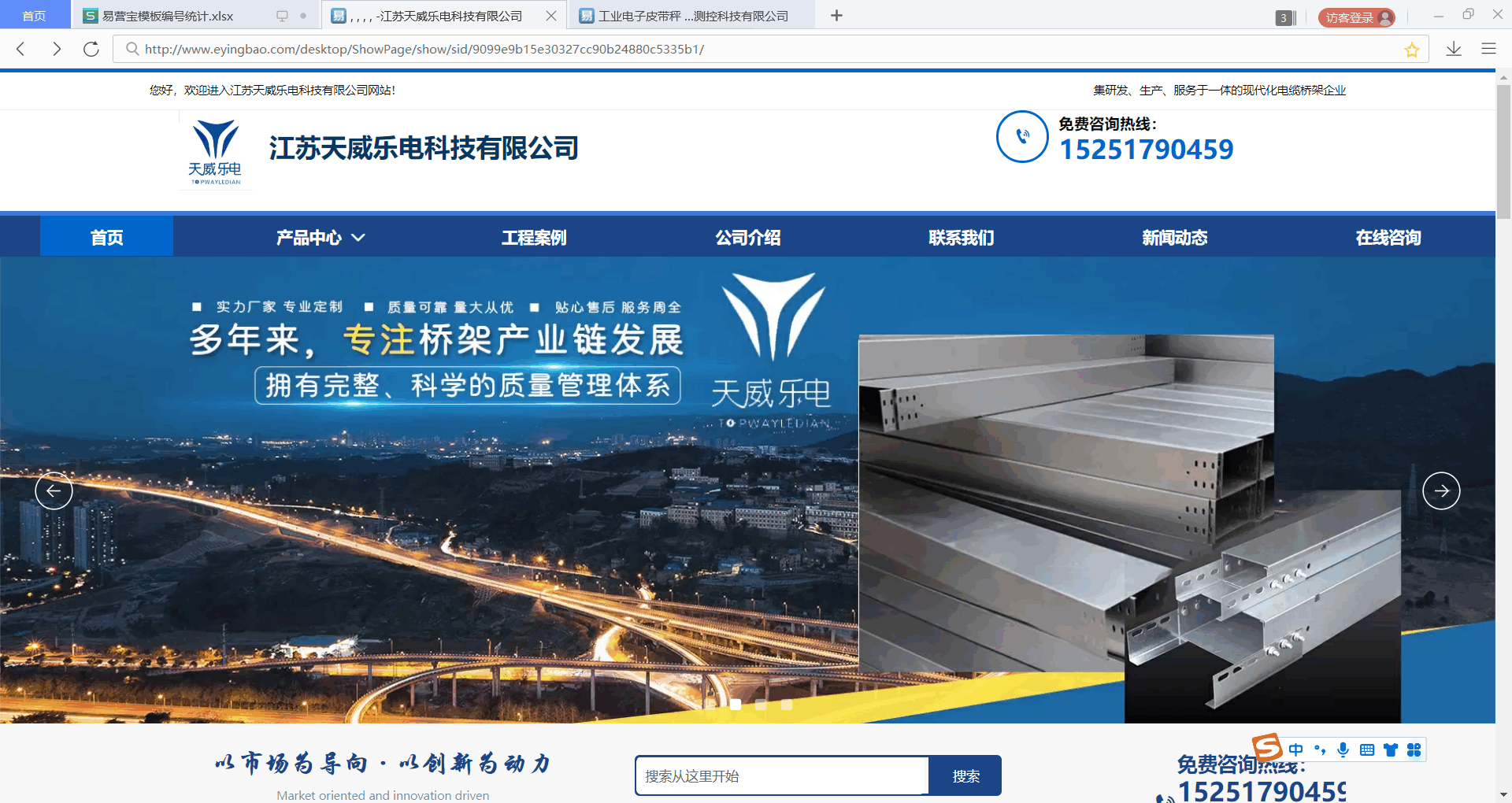The image size is (1512, 803).
Task: Bookmark this page with the star icon
Action: point(1412,50)
